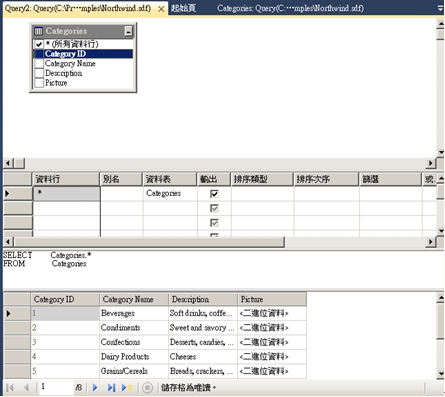Click the SELECT keyword in SQL pane
The image size is (445, 397).
(18, 255)
